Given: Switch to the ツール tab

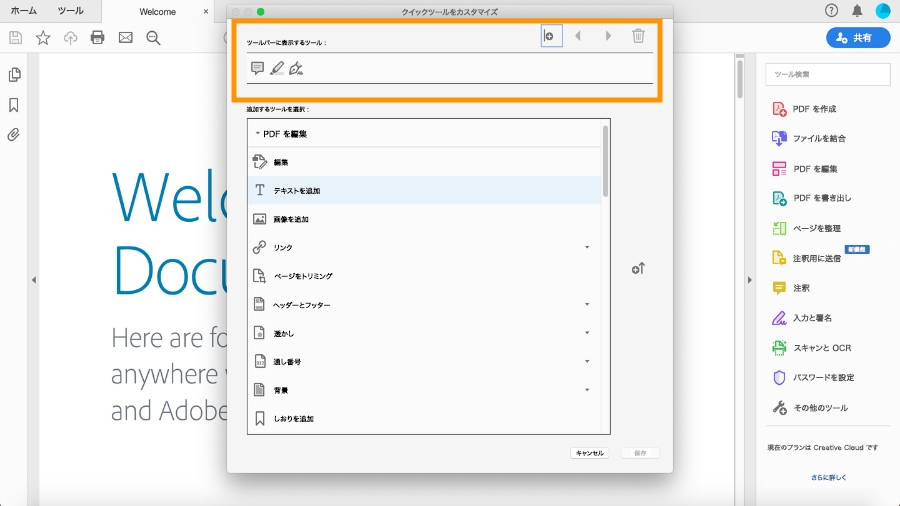Looking at the screenshot, I should (x=71, y=11).
